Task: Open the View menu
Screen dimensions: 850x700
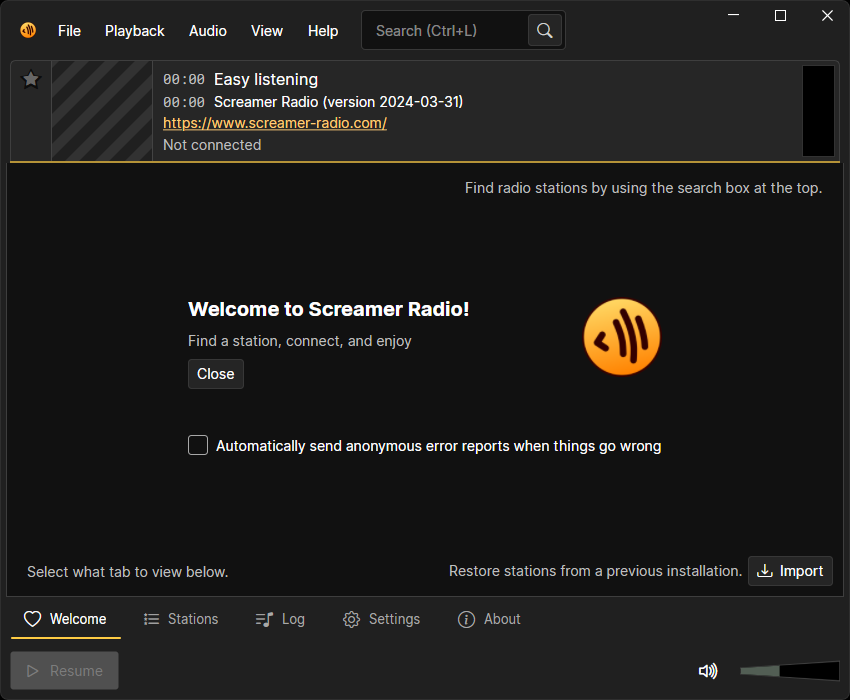Action: (x=267, y=31)
